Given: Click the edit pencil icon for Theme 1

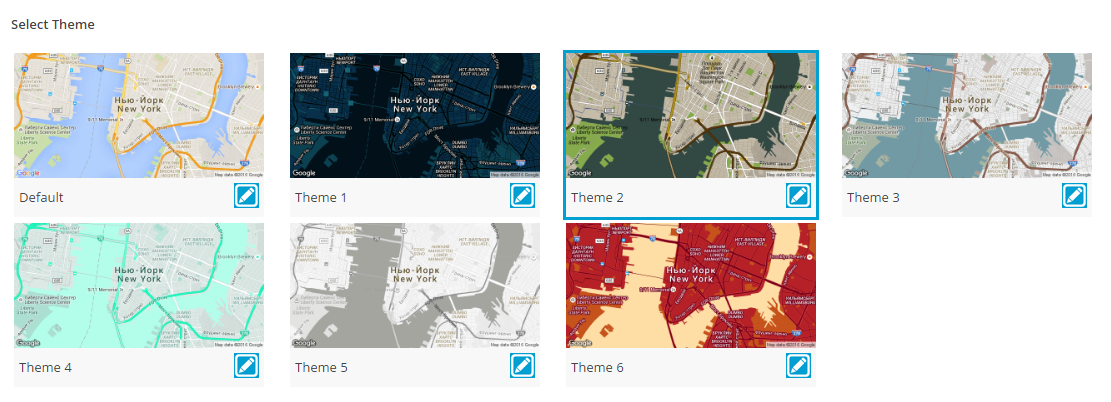Looking at the screenshot, I should pyautogui.click(x=522, y=196).
